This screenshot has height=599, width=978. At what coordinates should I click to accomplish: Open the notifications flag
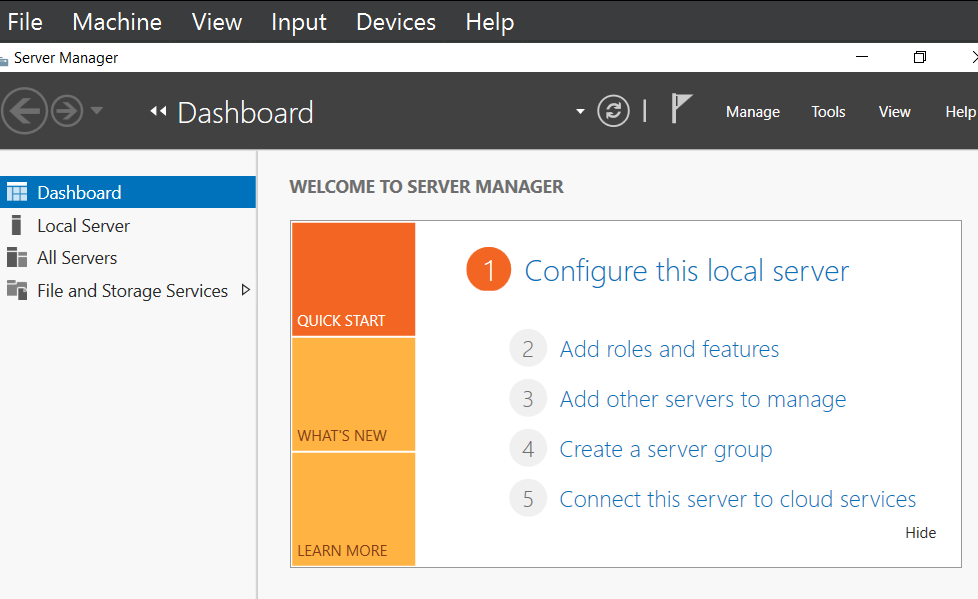point(681,108)
